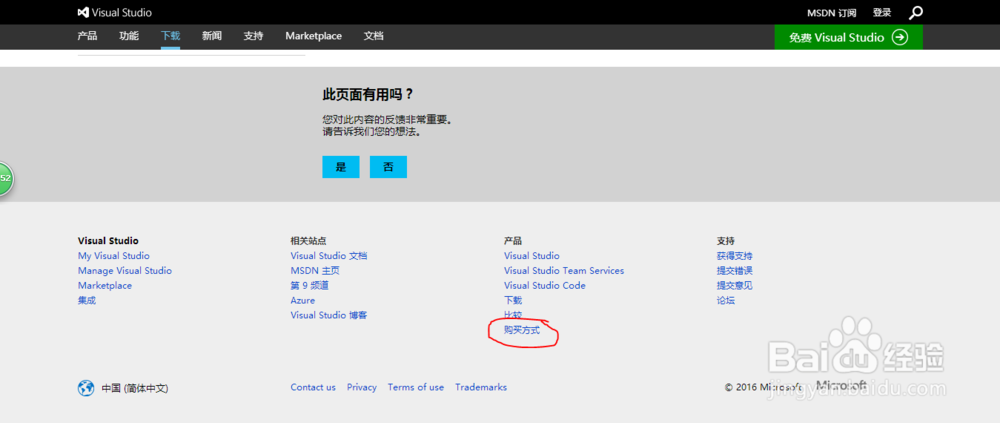The image size is (1000, 423).
Task: Click the globe icon beside region selector
Action: 86,388
